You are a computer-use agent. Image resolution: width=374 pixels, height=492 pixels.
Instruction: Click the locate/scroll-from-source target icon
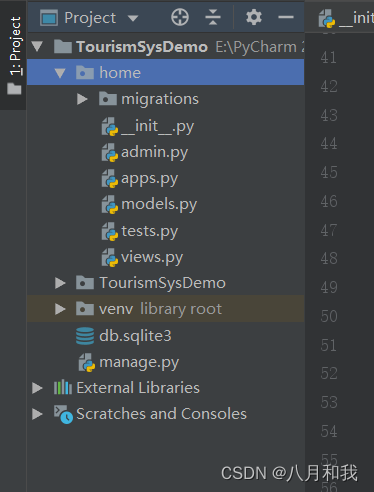pyautogui.click(x=180, y=17)
